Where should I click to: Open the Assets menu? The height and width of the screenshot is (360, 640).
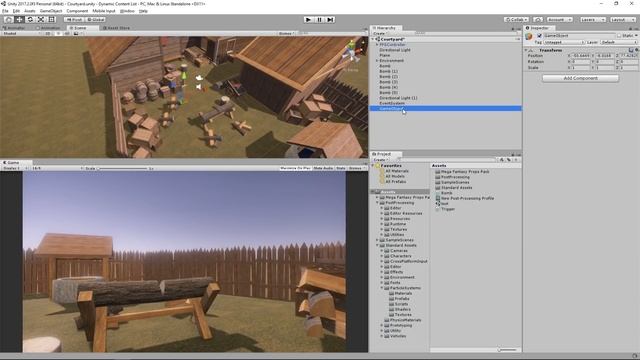point(30,11)
